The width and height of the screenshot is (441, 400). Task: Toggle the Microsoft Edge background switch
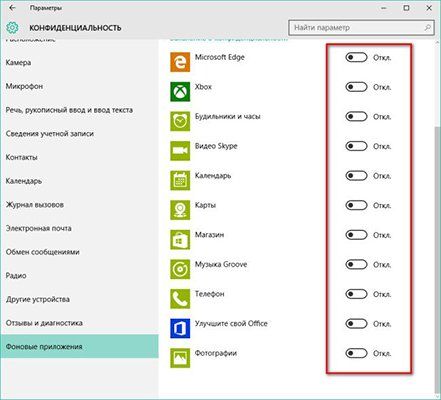[356, 57]
